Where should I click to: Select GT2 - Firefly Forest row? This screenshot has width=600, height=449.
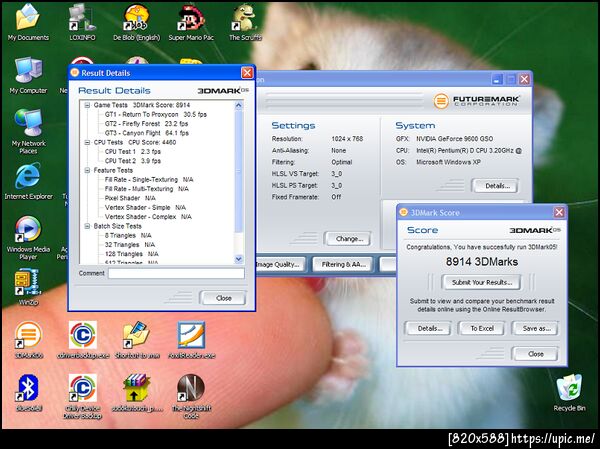[x=147, y=124]
